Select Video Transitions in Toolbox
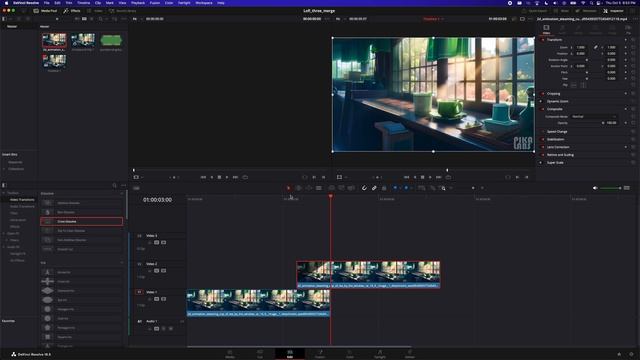The height and width of the screenshot is (360, 640). (22, 200)
